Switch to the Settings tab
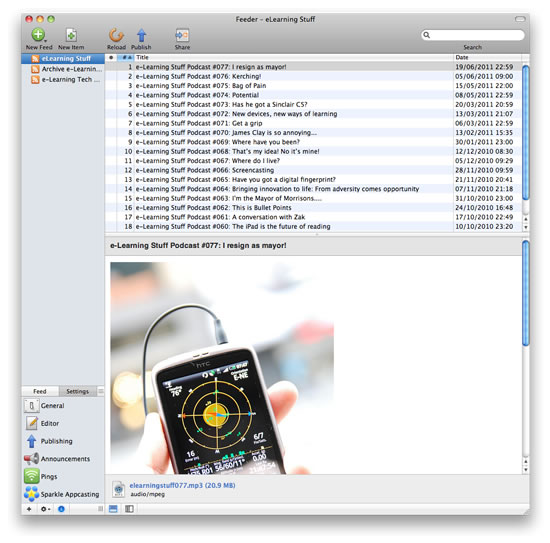 pyautogui.click(x=78, y=391)
